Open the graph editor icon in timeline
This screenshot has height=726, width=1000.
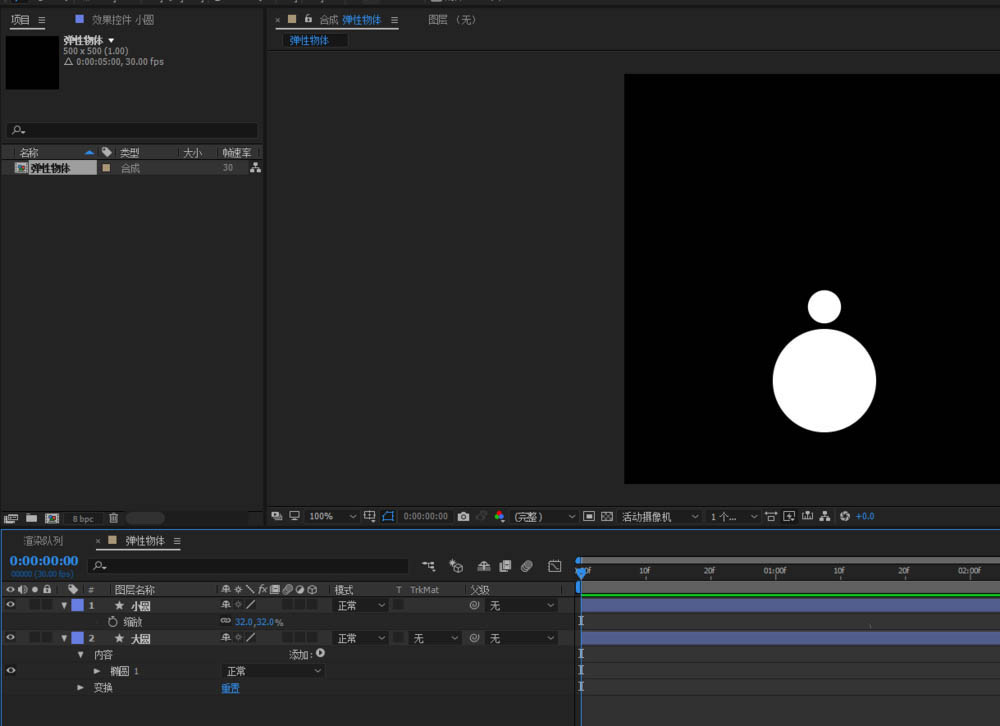tap(555, 566)
